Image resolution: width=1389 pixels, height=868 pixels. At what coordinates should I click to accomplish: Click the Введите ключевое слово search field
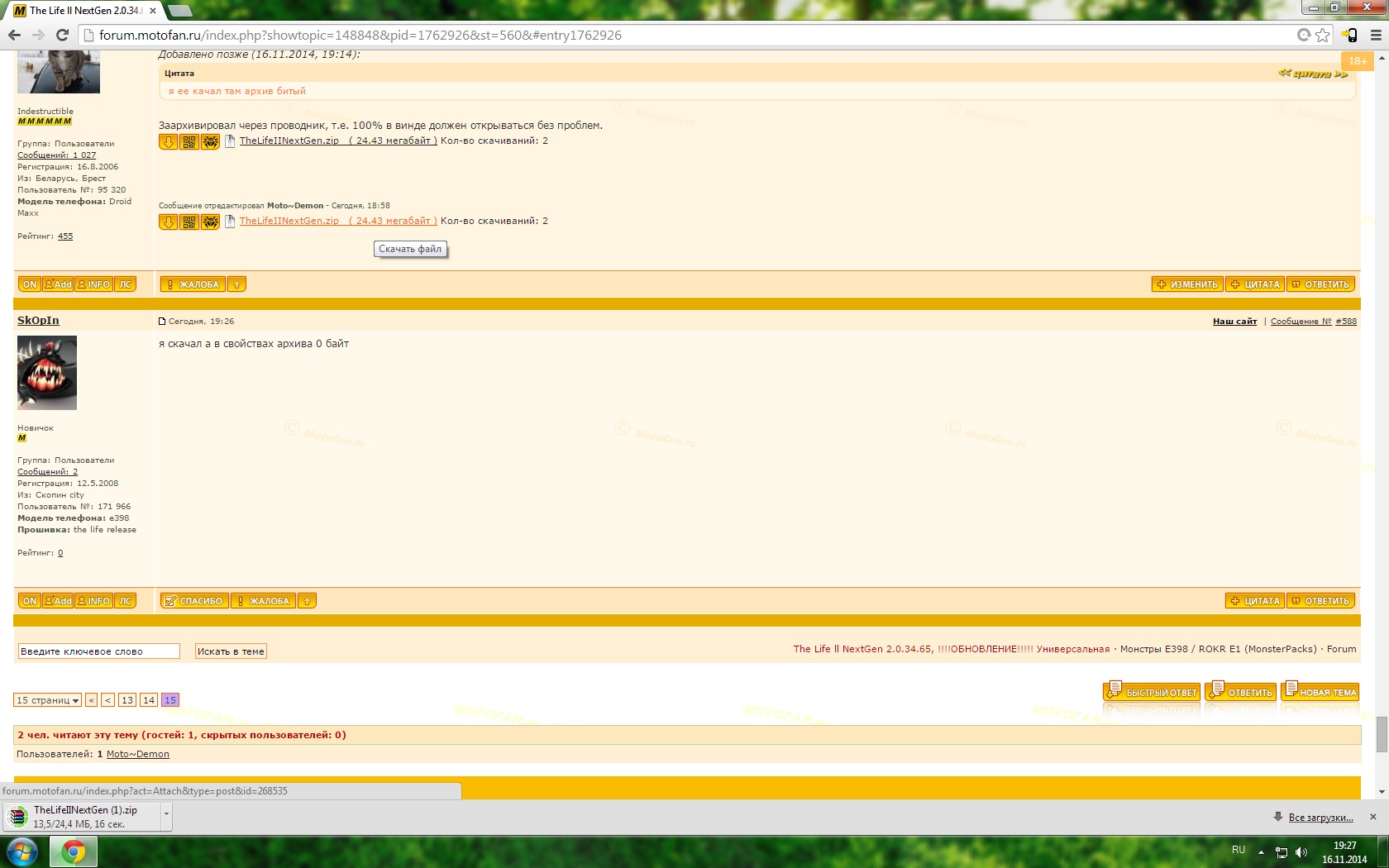pyautogui.click(x=98, y=651)
